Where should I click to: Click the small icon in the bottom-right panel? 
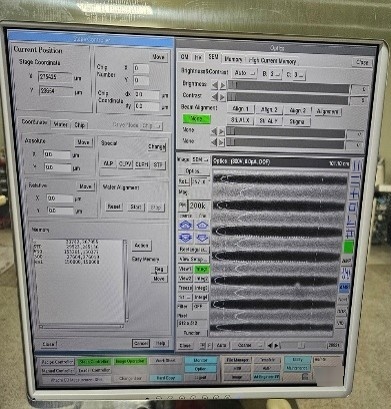coord(305,377)
